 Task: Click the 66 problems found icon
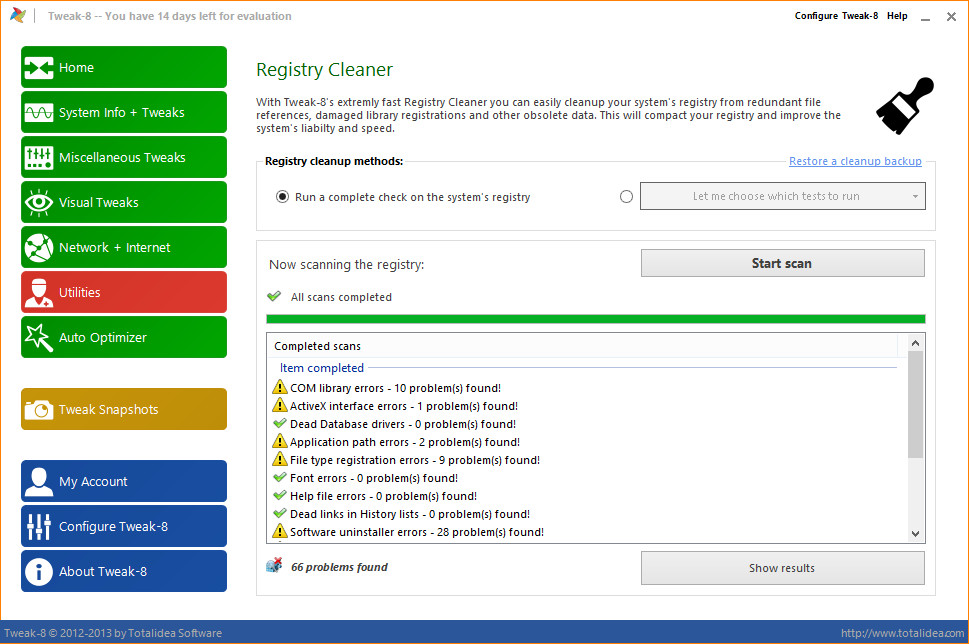pos(274,565)
